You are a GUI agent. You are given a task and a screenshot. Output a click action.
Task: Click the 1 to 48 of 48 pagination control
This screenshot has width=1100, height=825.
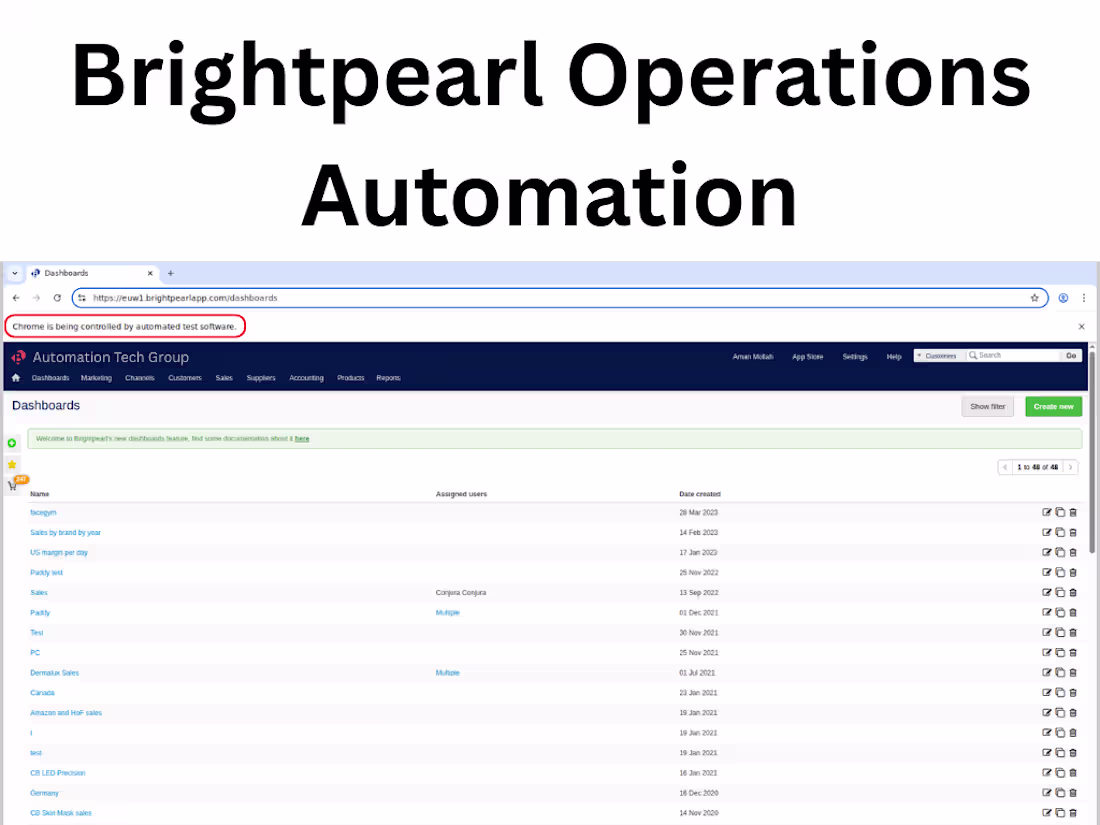tap(1037, 467)
